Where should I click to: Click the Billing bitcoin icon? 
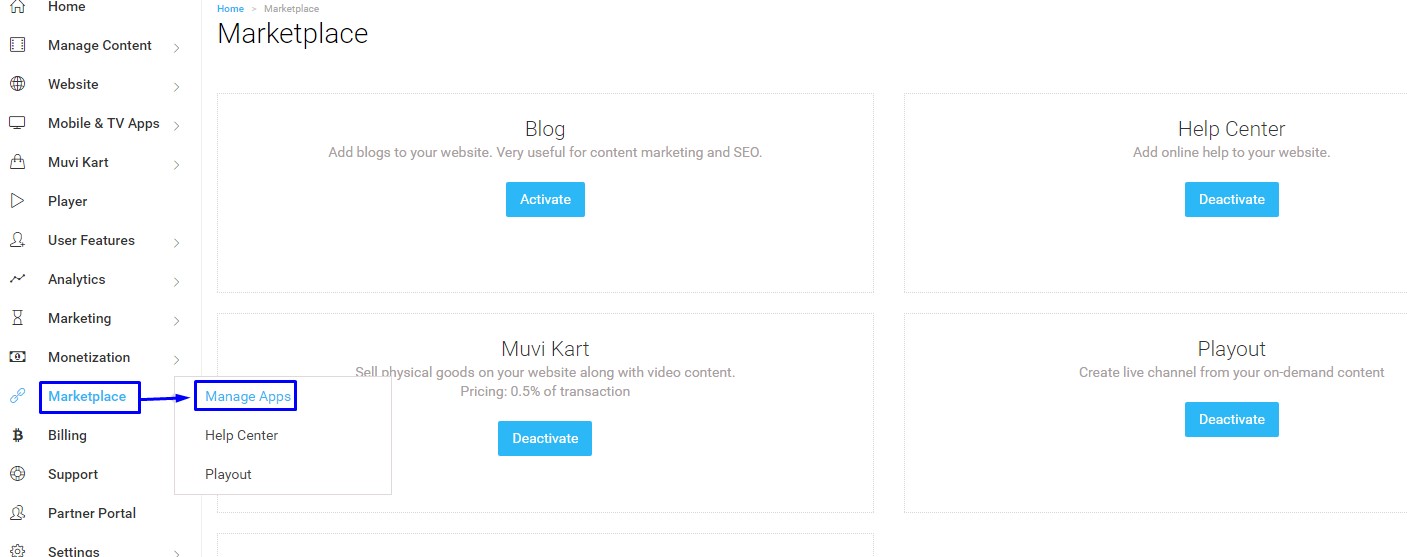[17, 435]
